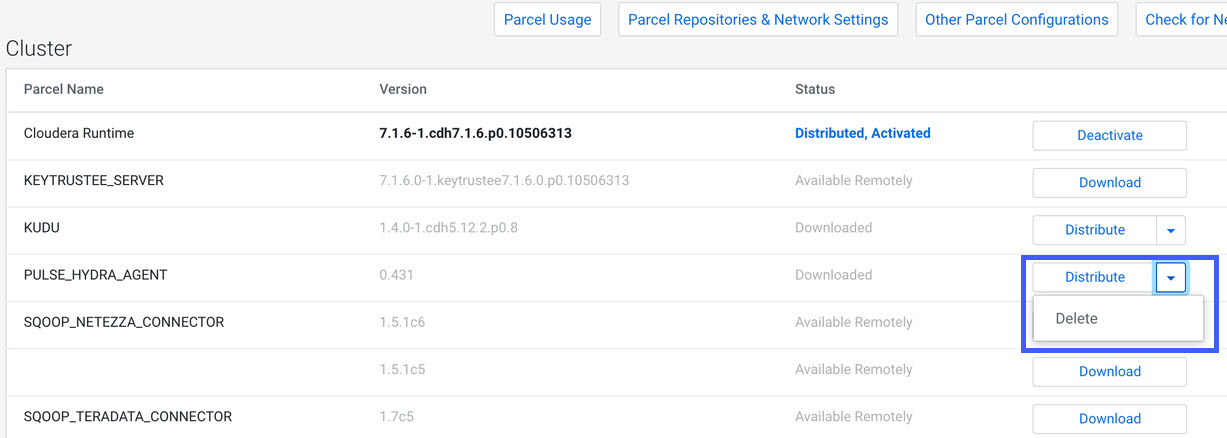Click the 1.7c5 version value
This screenshot has width=1227, height=438.
(396, 416)
